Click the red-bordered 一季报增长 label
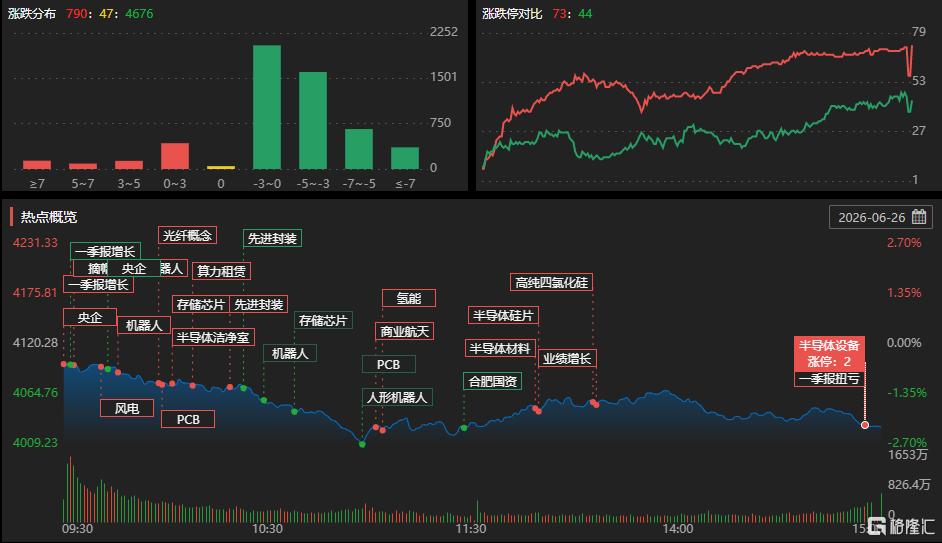 pyautogui.click(x=98, y=285)
